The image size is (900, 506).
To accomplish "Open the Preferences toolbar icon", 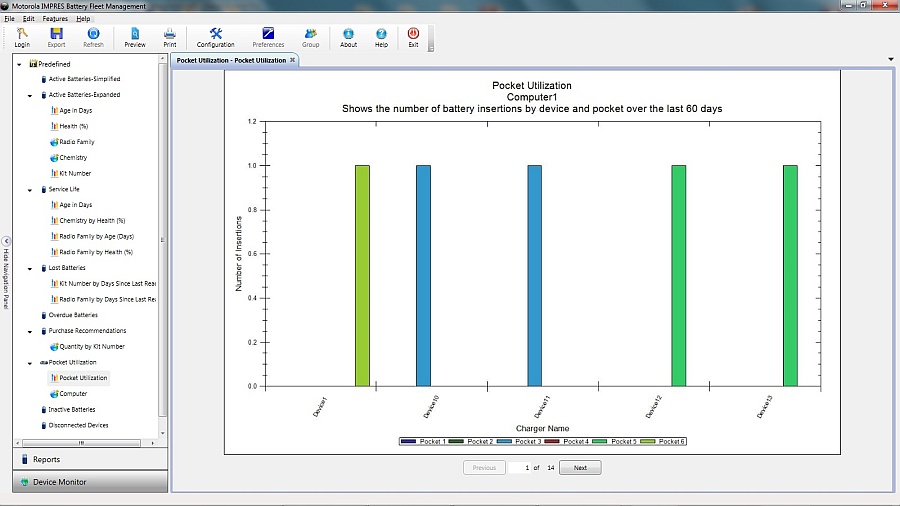I will 268,38.
